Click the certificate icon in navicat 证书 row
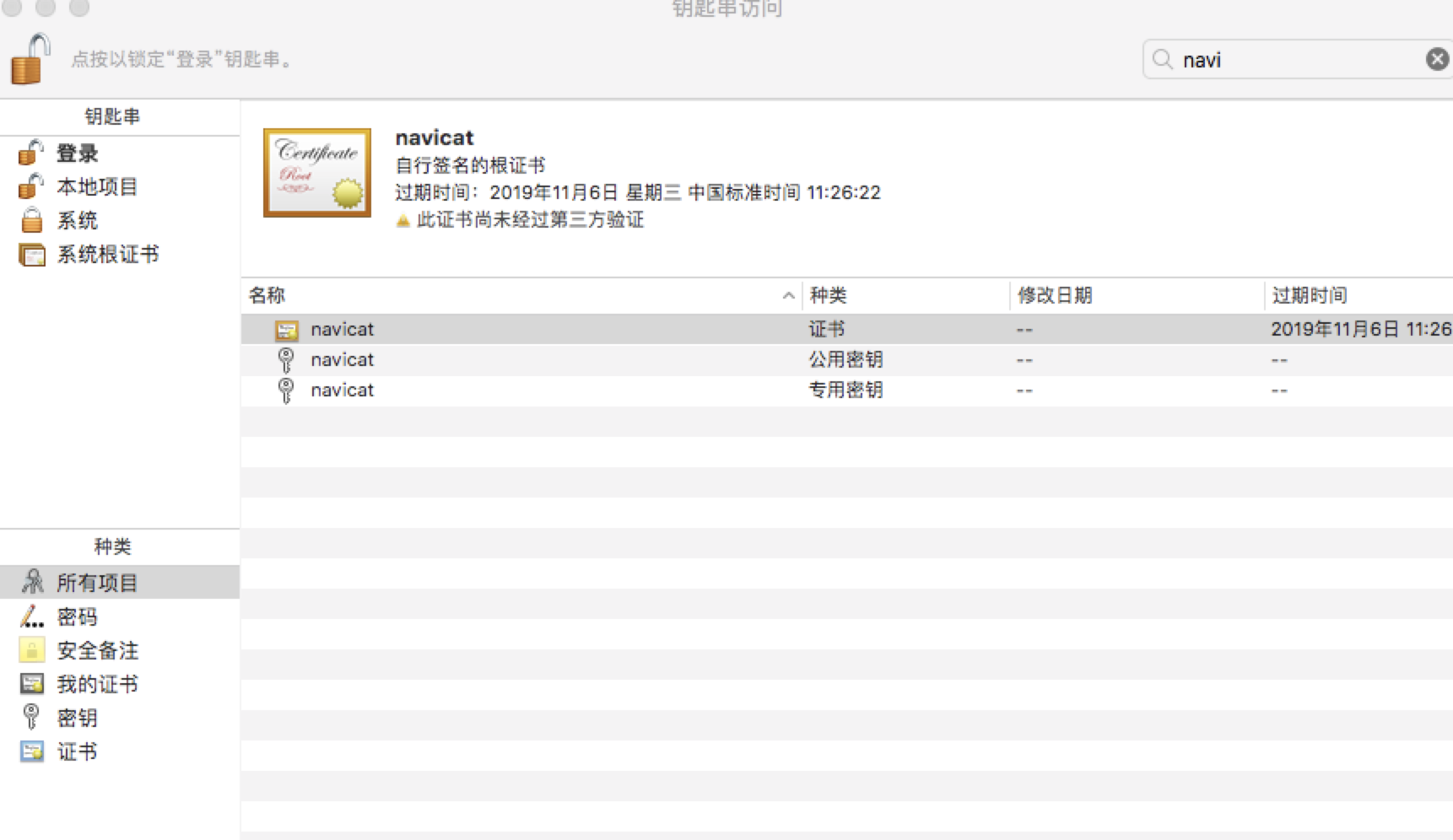This screenshot has height=840, width=1453. tap(287, 330)
